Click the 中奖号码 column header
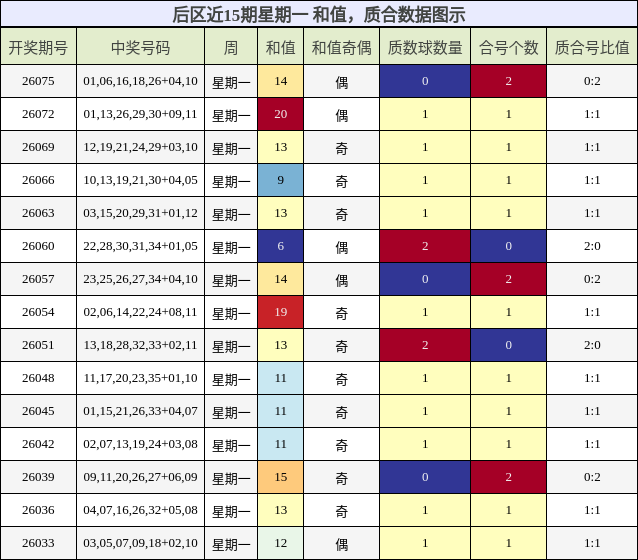Image resolution: width=638 pixels, height=560 pixels. (x=140, y=47)
